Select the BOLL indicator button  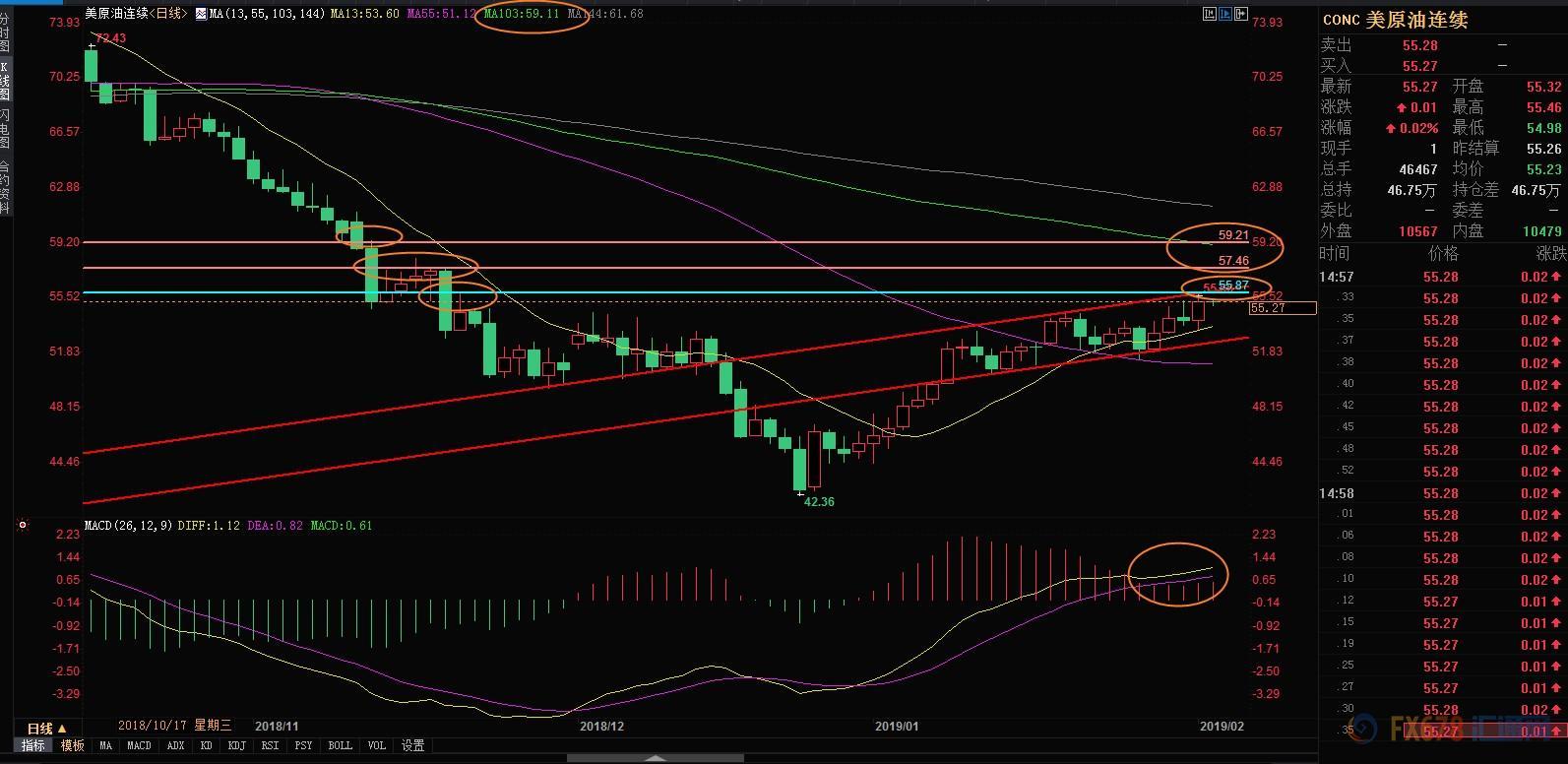pyautogui.click(x=340, y=745)
